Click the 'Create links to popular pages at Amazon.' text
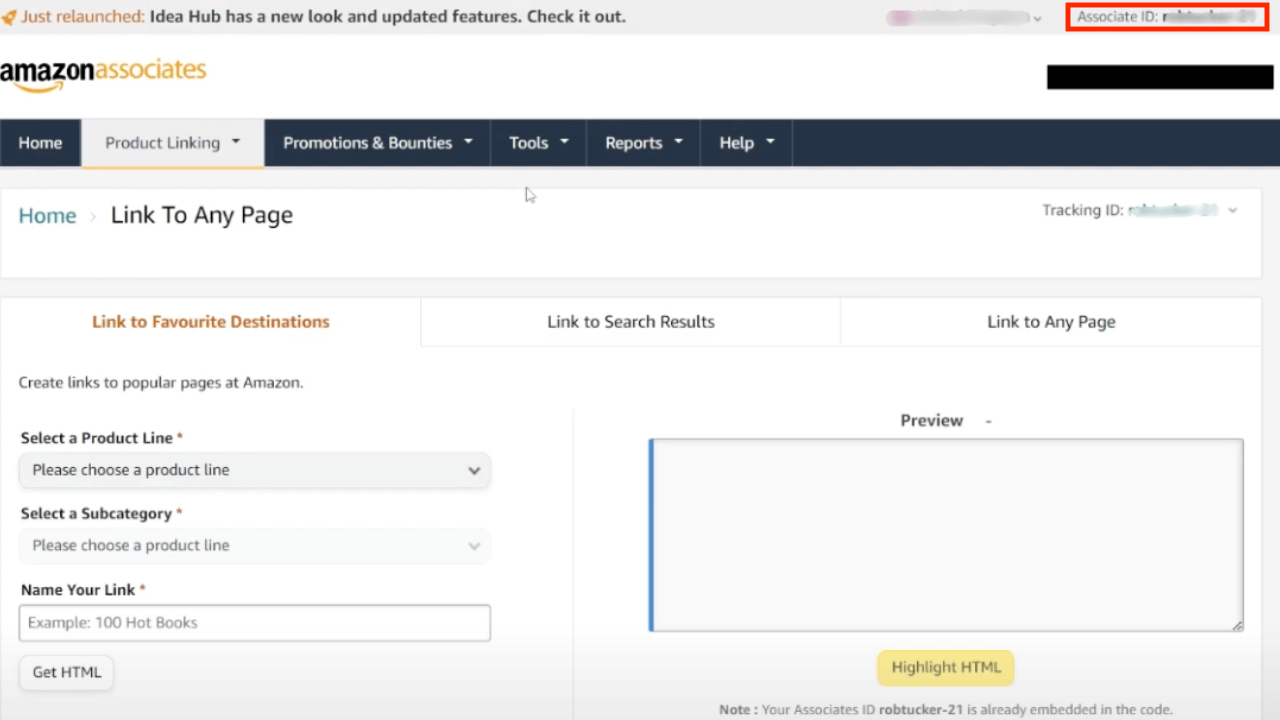The height and width of the screenshot is (720, 1280). coord(161,382)
